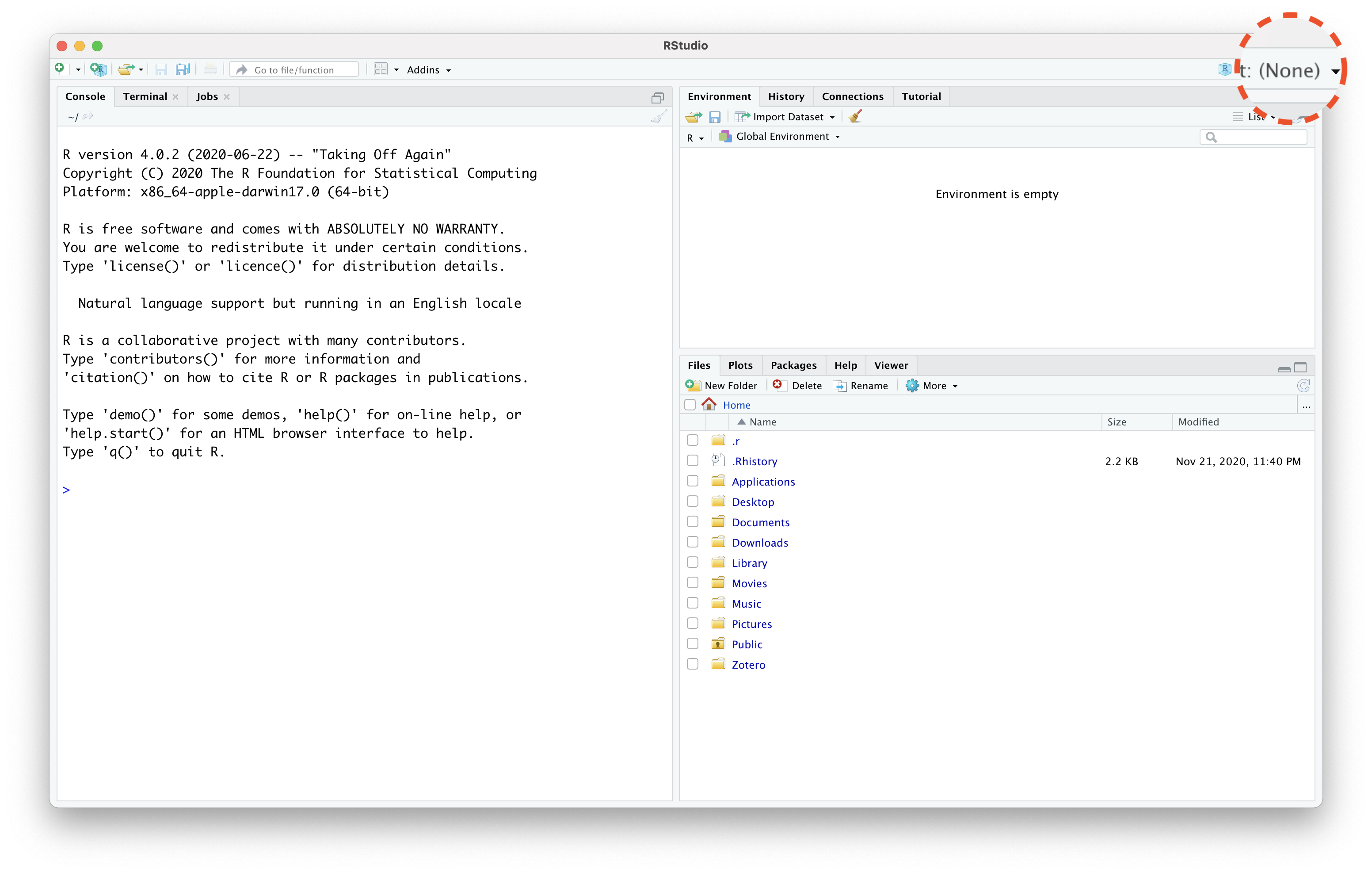Viewport: 1372px width, 873px height.
Task: Expand the Global Environment dropdown
Action: point(782,137)
